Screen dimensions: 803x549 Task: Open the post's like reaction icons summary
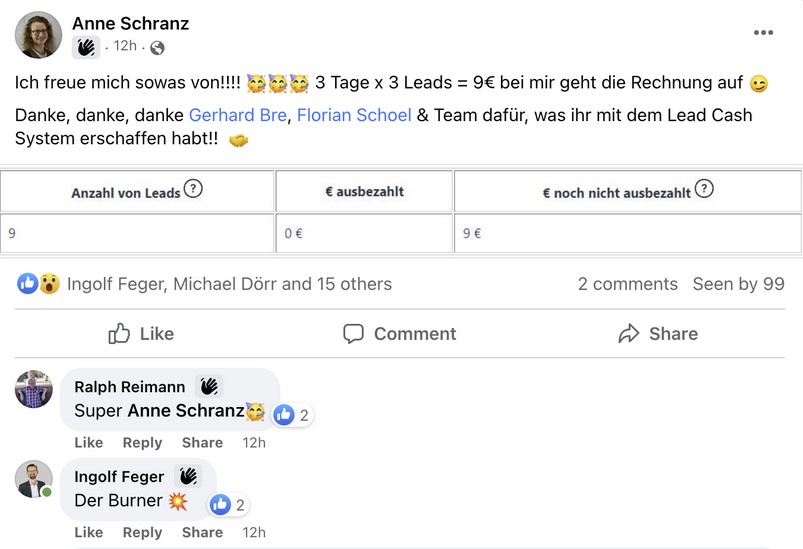tap(38, 284)
